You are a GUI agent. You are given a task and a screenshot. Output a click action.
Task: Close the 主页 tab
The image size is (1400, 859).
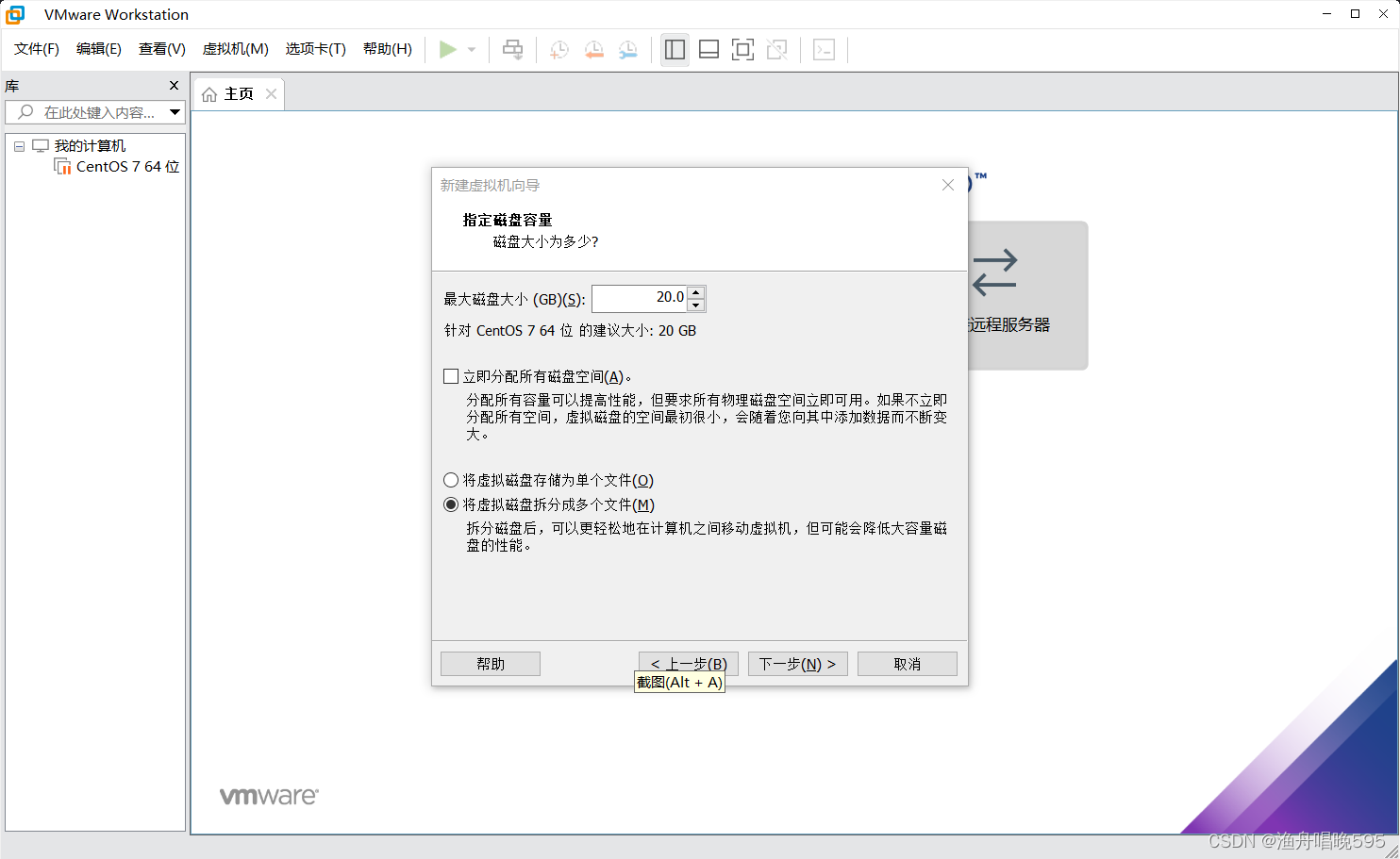(271, 93)
